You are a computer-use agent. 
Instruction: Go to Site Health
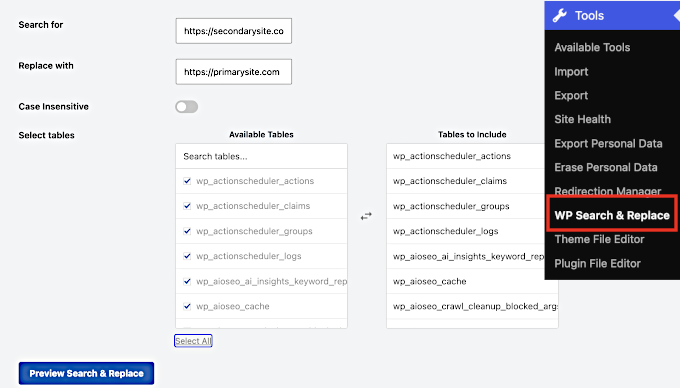click(x=582, y=119)
